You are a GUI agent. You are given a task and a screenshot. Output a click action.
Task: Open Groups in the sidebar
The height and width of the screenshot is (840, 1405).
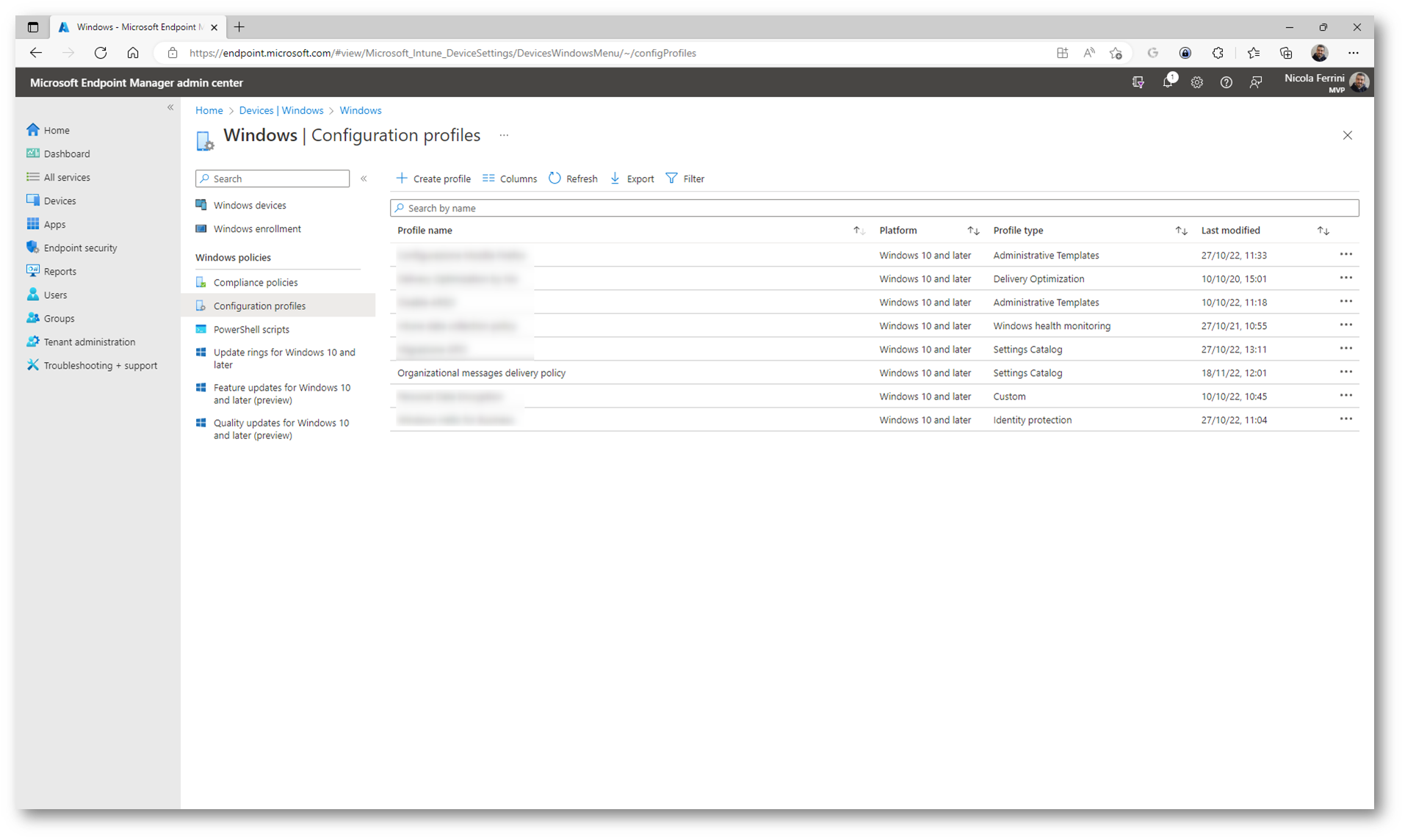[51, 318]
